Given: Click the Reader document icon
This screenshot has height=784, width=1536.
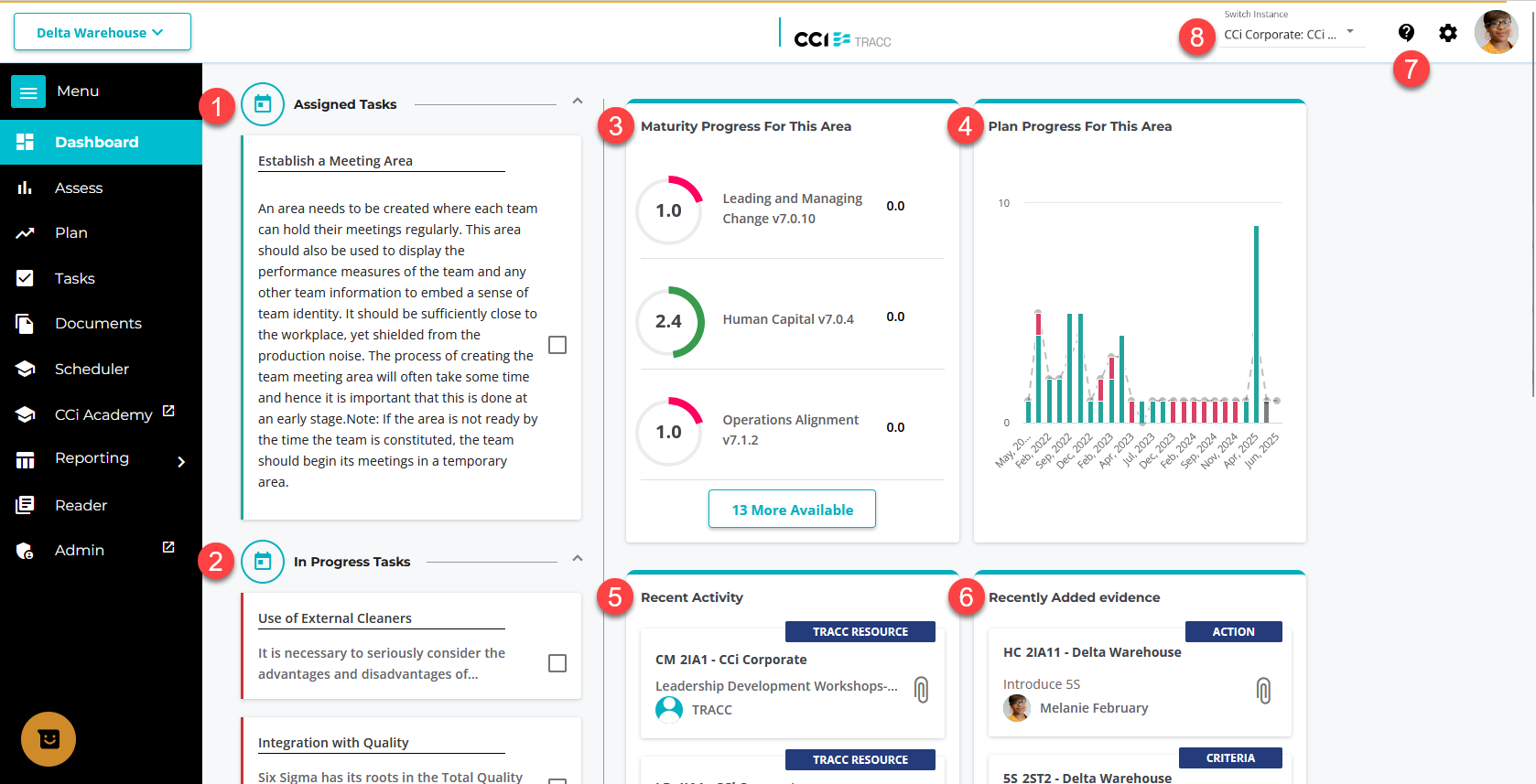Looking at the screenshot, I should 25,505.
